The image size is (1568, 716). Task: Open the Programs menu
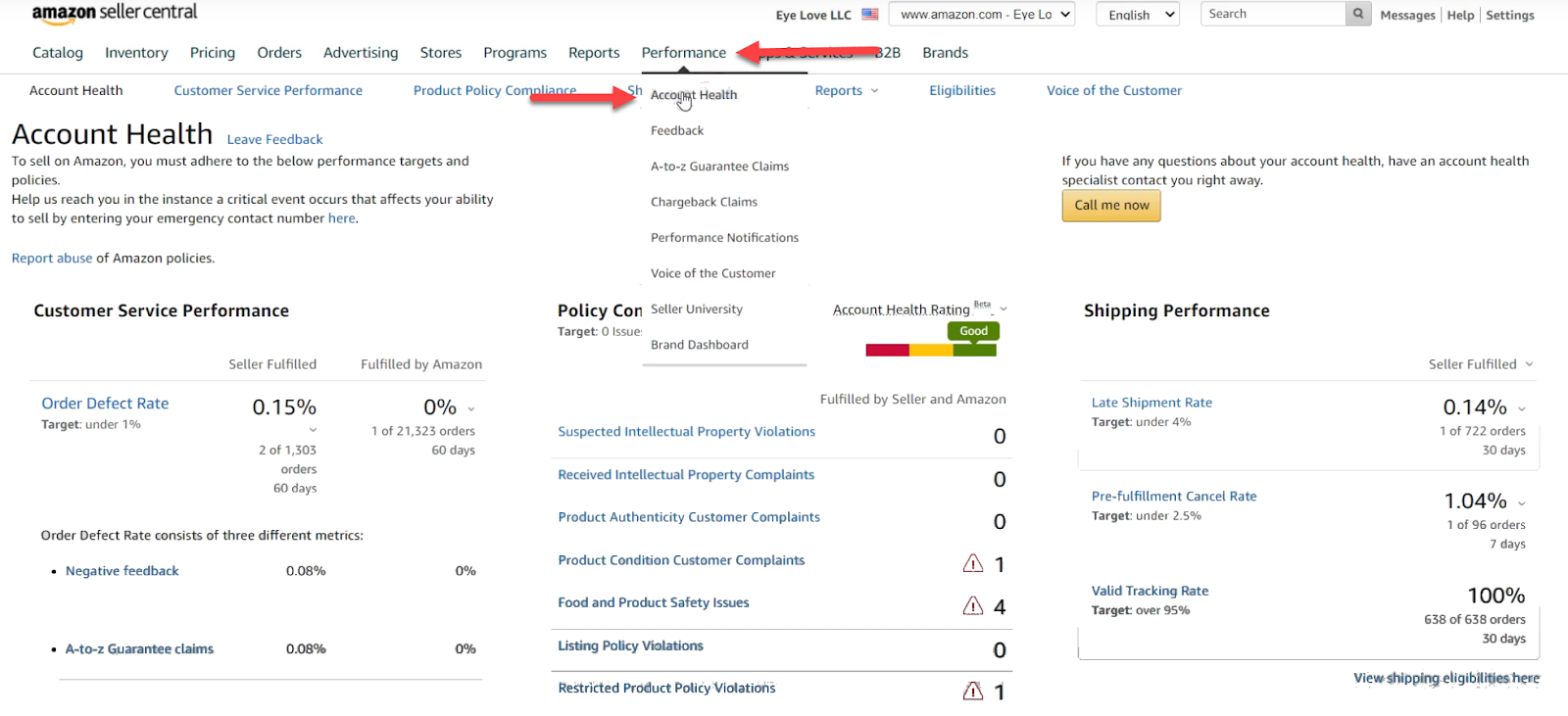514,53
